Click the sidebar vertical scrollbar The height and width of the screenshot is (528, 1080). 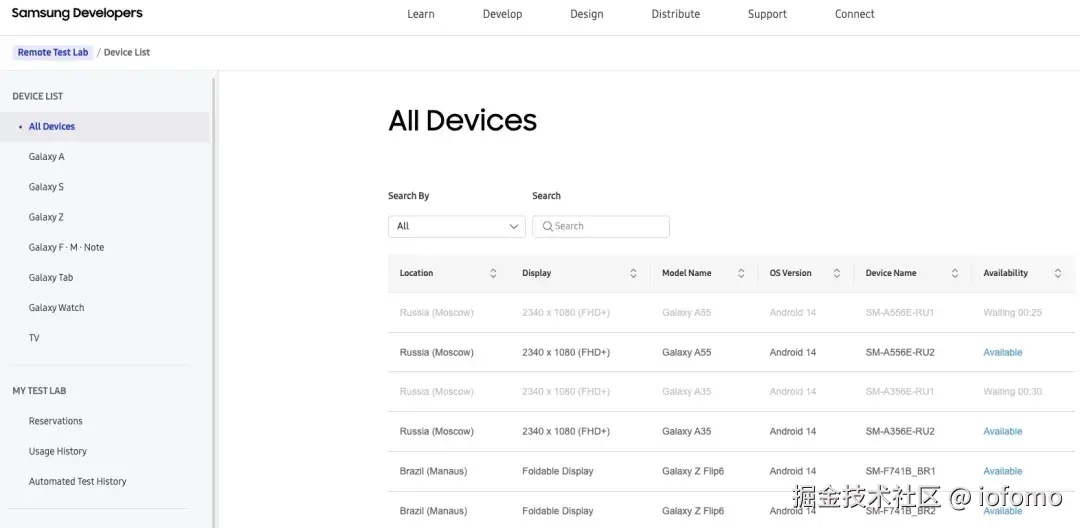point(214,303)
